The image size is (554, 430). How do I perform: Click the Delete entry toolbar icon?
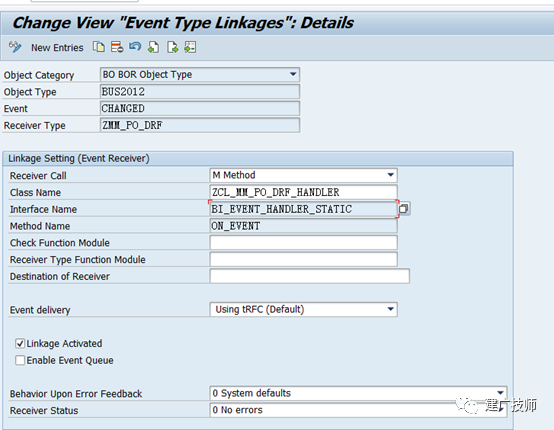pyautogui.click(x=117, y=47)
